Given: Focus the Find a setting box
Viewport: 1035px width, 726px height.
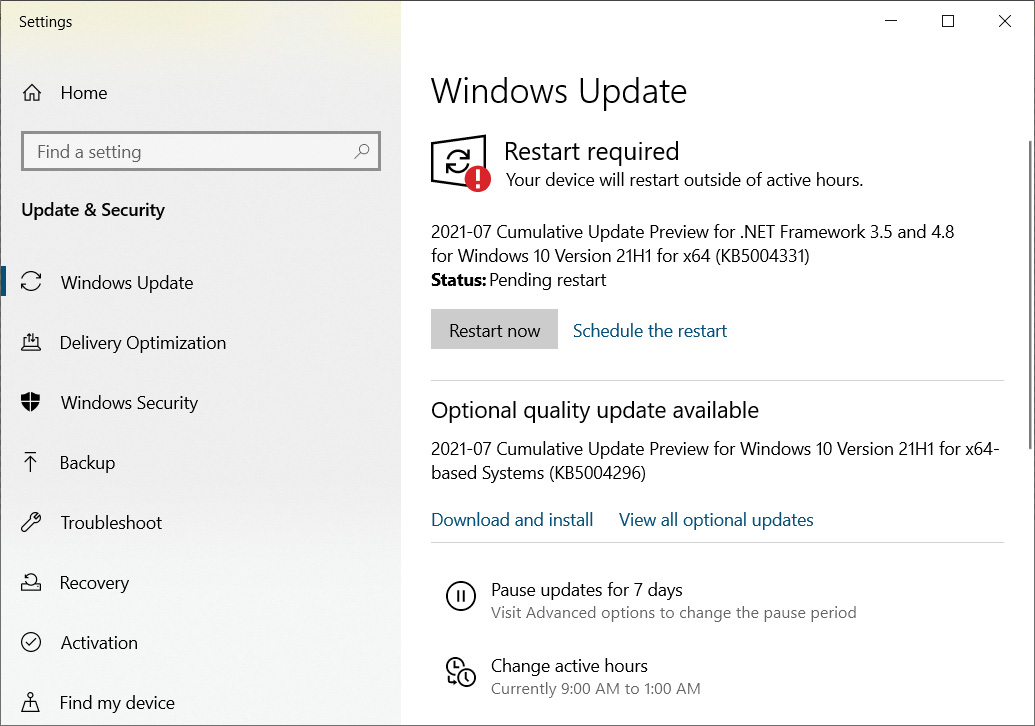Looking at the screenshot, I should 201,152.
